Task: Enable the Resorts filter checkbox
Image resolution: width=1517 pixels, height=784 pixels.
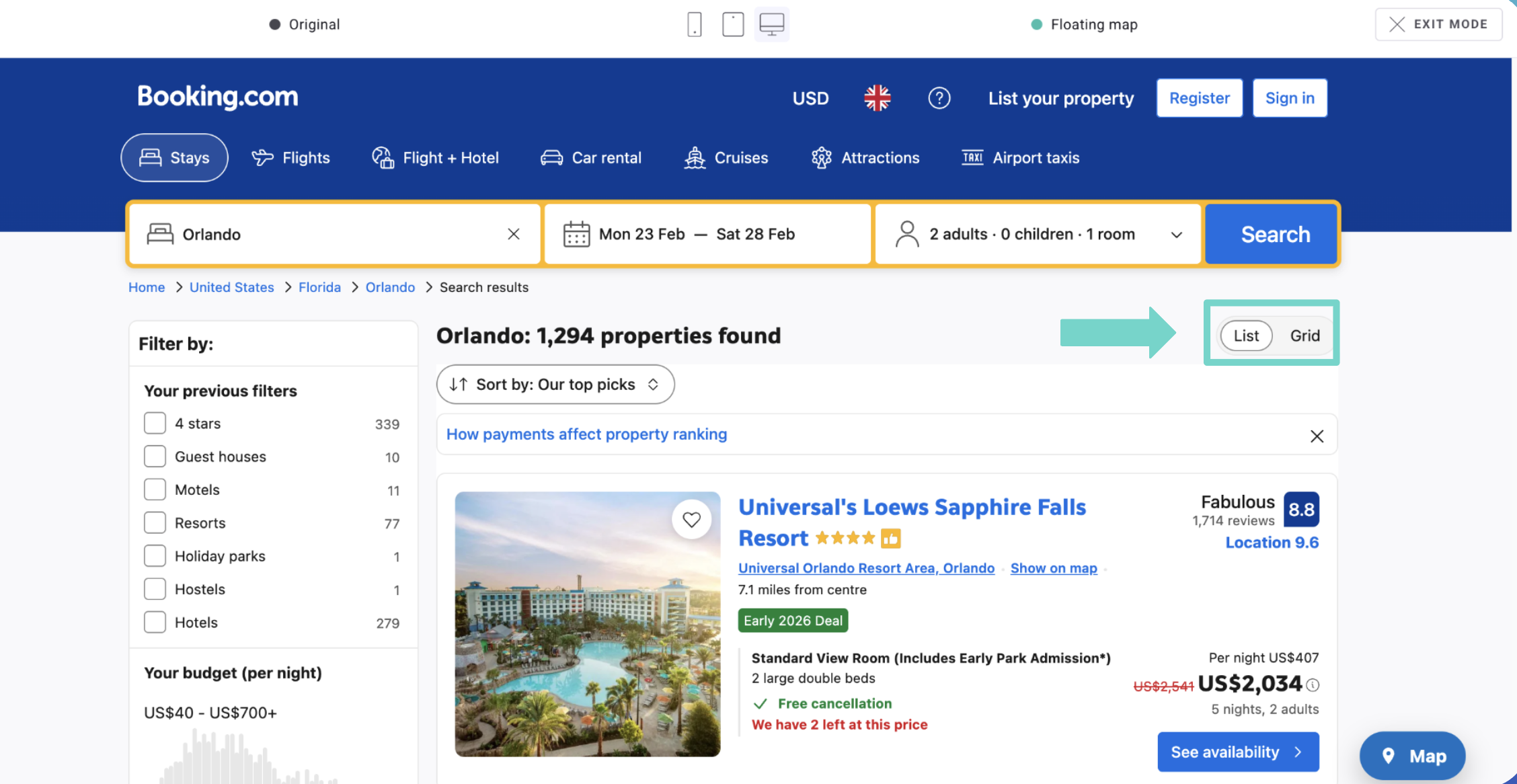Action: [155, 523]
